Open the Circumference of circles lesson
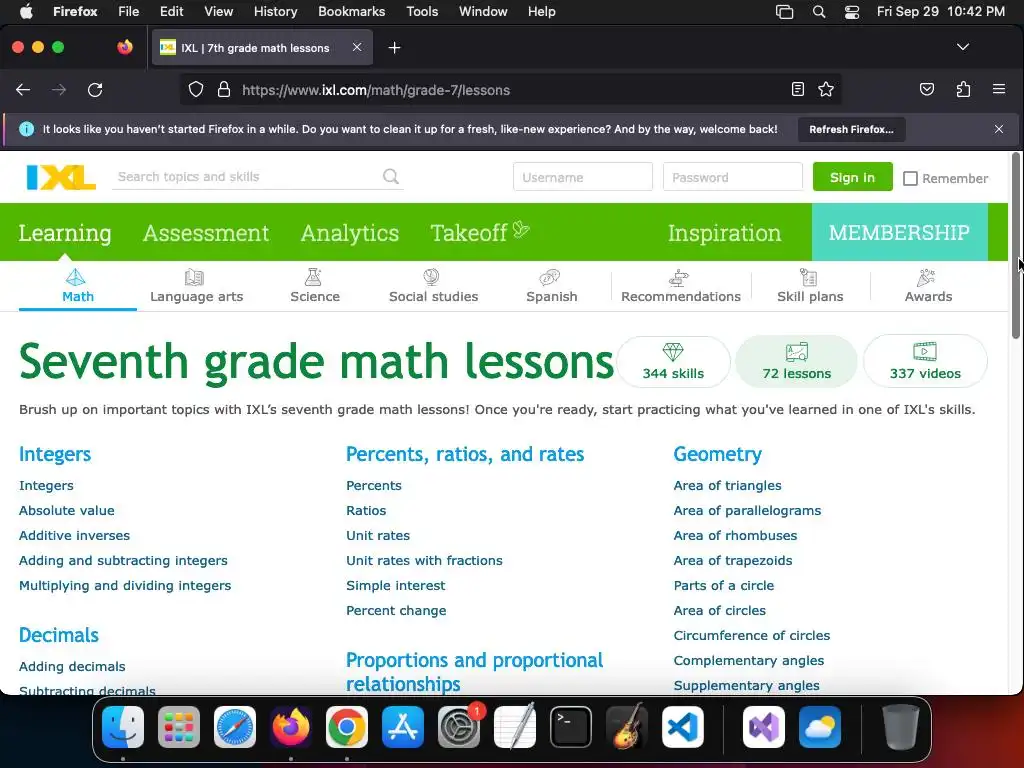The height and width of the screenshot is (768, 1024). coord(752,635)
